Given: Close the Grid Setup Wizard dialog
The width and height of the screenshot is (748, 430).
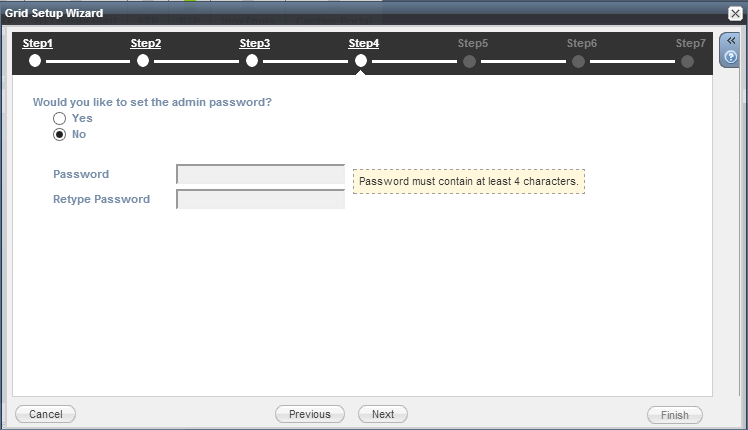Looking at the screenshot, I should (x=734, y=12).
